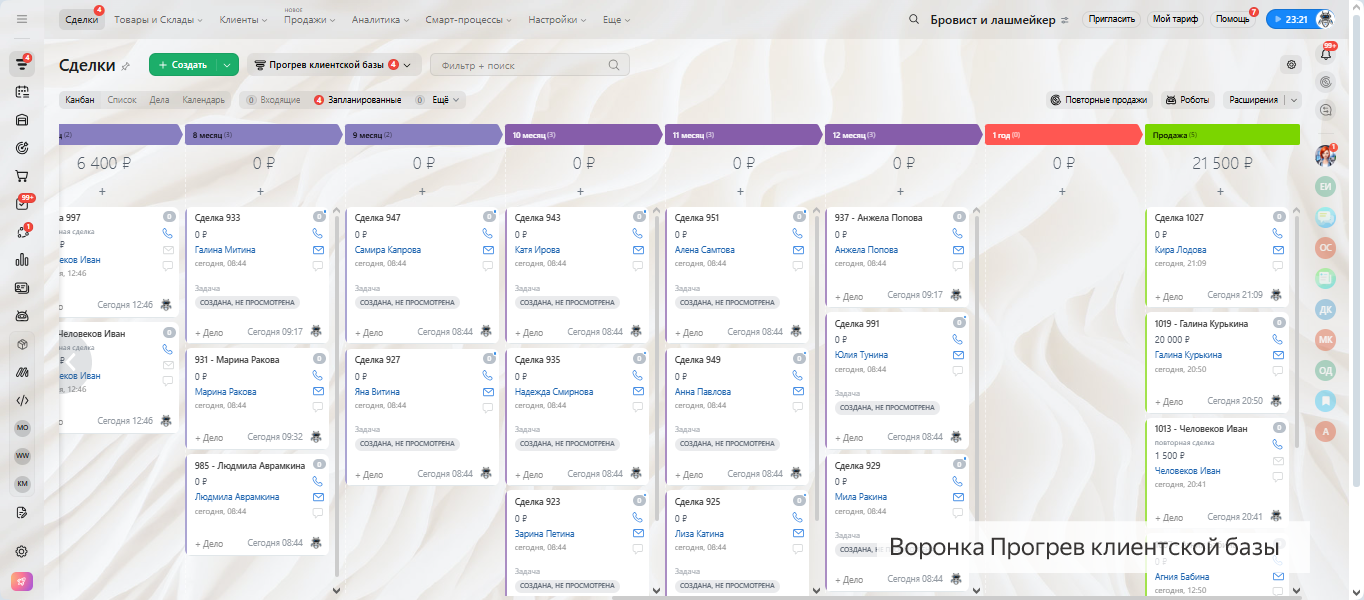1364x600 pixels.
Task: Expand the Расширения dropdown arrow
Action: pyautogui.click(x=1293, y=100)
